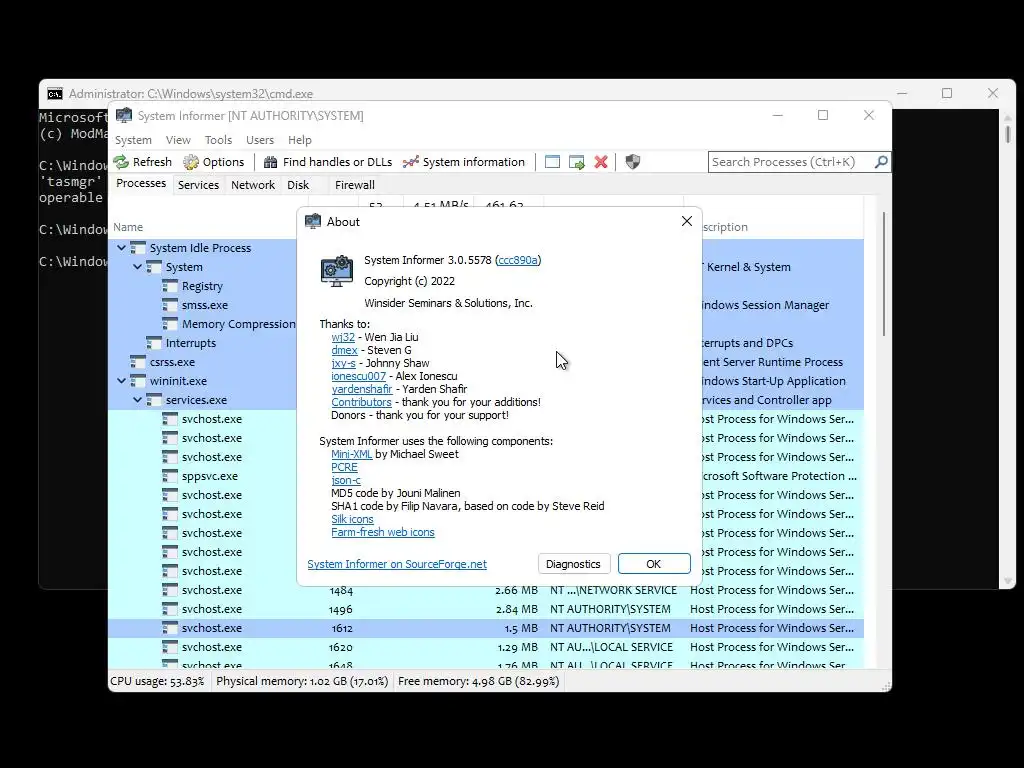Click the Refresh toolbar icon

[121, 162]
